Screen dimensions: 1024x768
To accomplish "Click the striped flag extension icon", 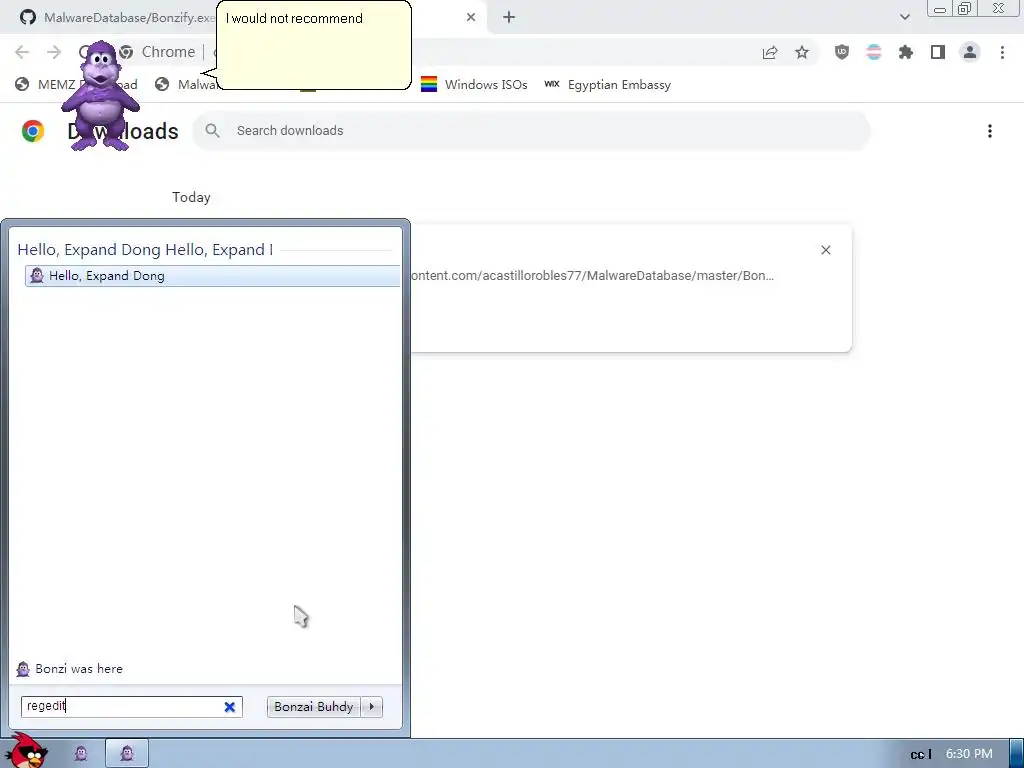I will click(x=874, y=52).
